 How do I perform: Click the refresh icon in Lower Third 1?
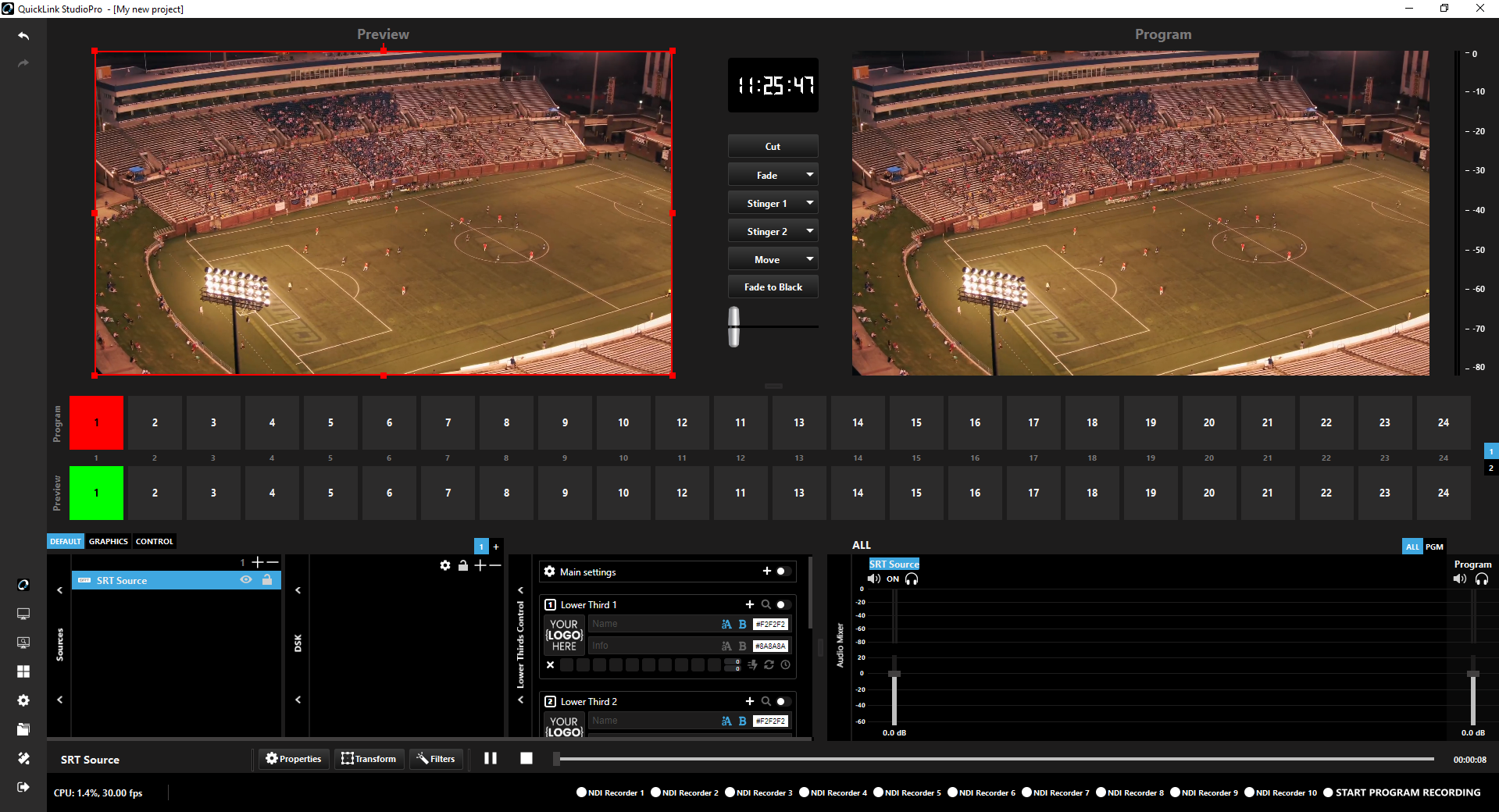pyautogui.click(x=769, y=665)
